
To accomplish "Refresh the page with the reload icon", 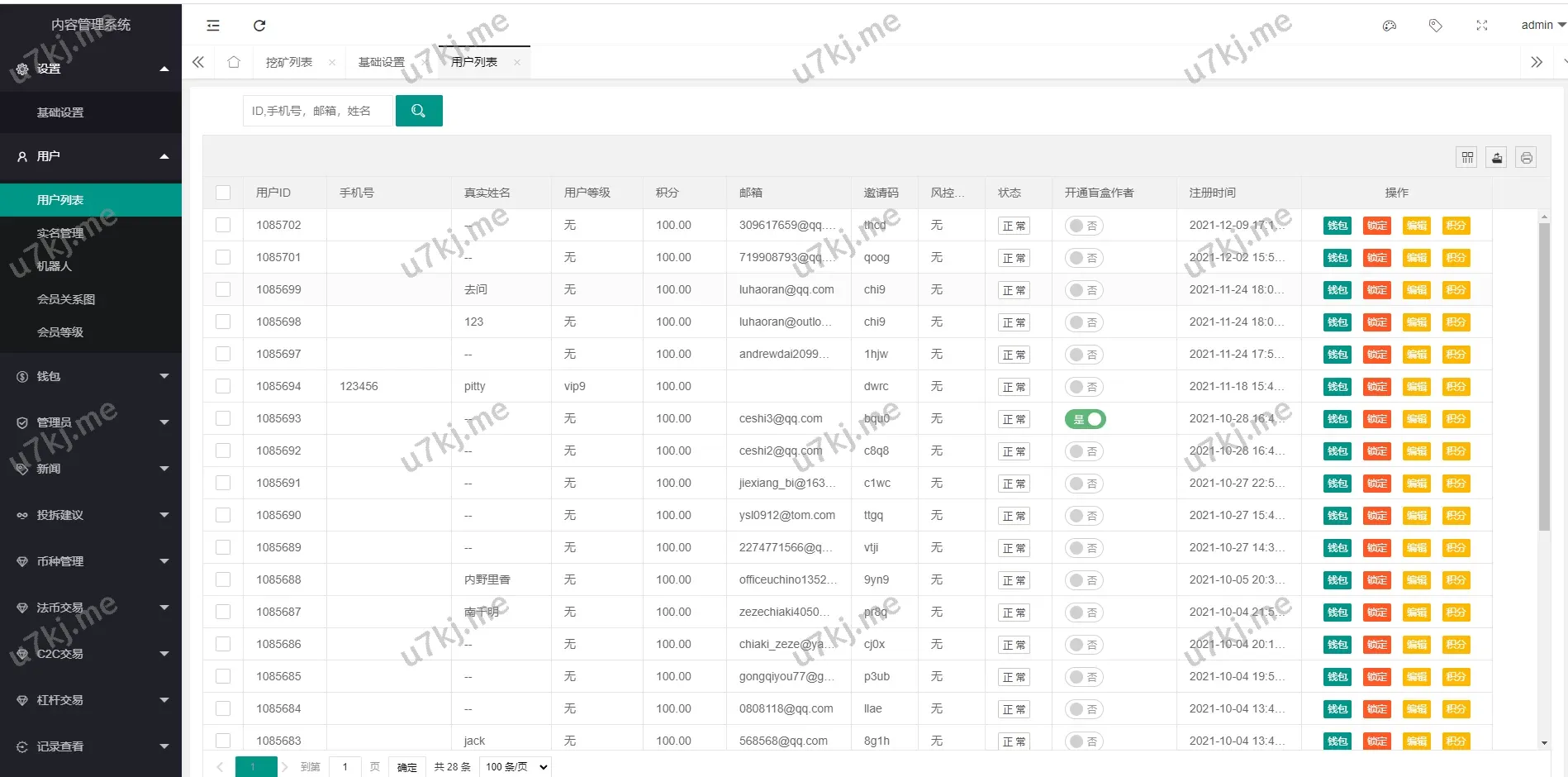I will pos(259,25).
